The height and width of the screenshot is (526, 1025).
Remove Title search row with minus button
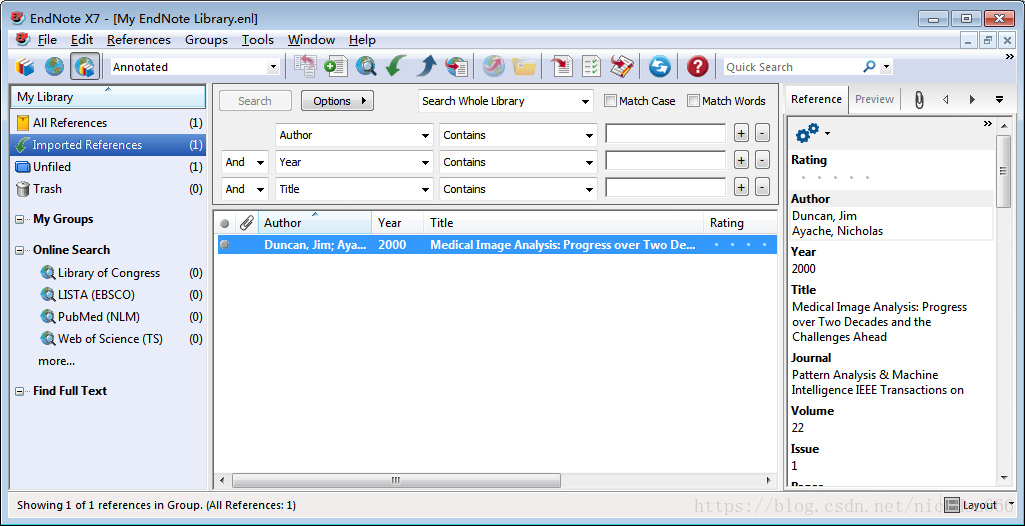762,188
